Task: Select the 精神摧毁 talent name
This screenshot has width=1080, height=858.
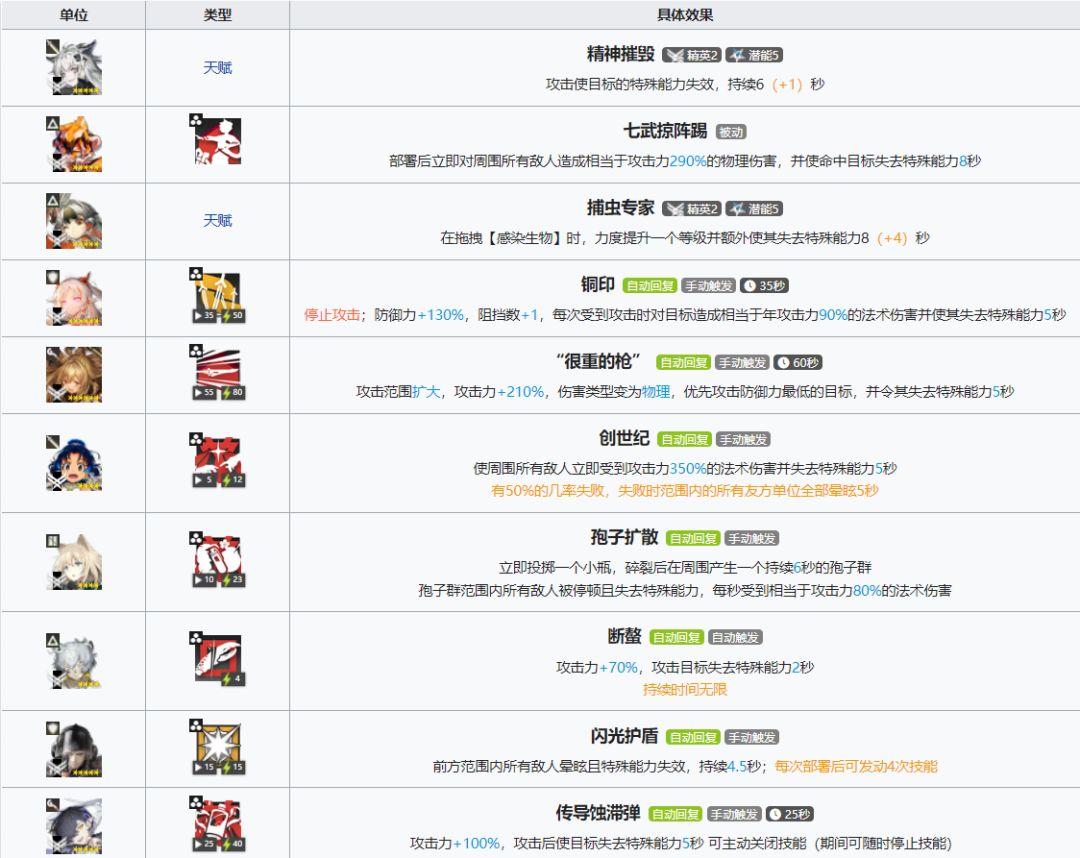Action: [x=621, y=54]
